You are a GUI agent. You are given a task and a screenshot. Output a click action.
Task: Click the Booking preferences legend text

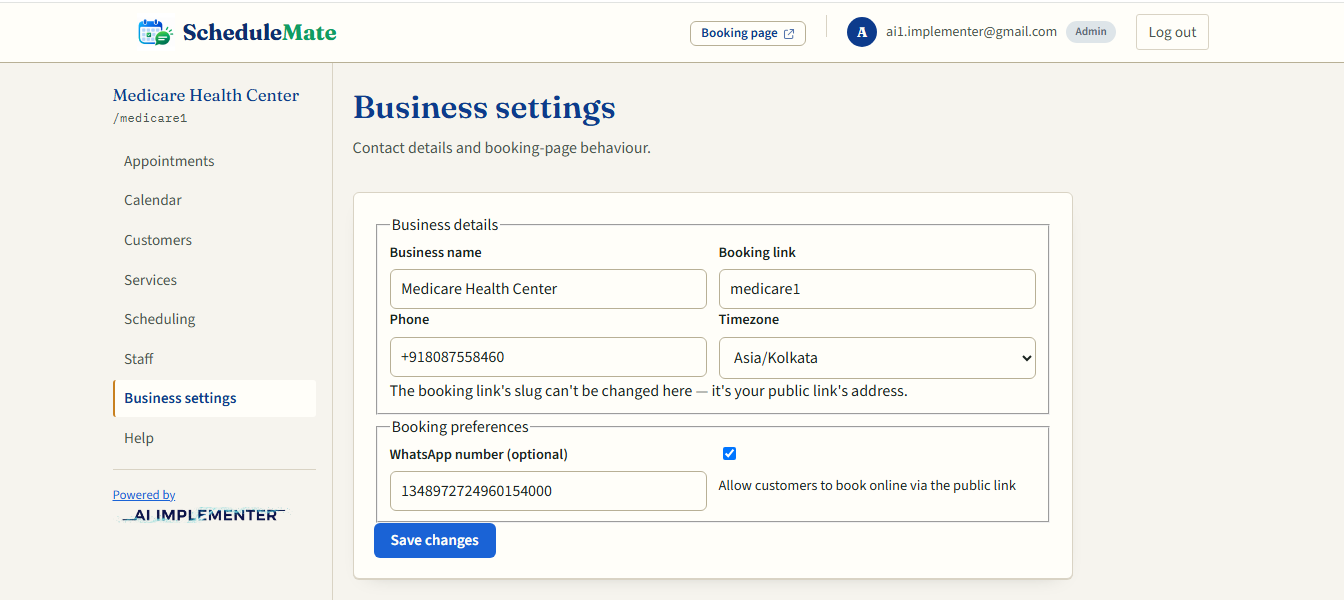[460, 427]
